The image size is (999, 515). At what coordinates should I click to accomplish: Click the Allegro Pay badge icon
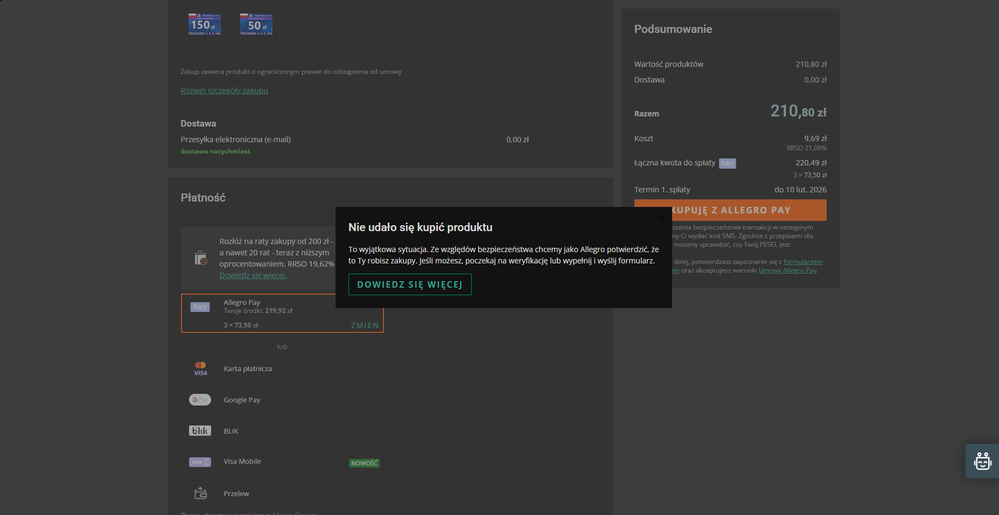click(200, 307)
